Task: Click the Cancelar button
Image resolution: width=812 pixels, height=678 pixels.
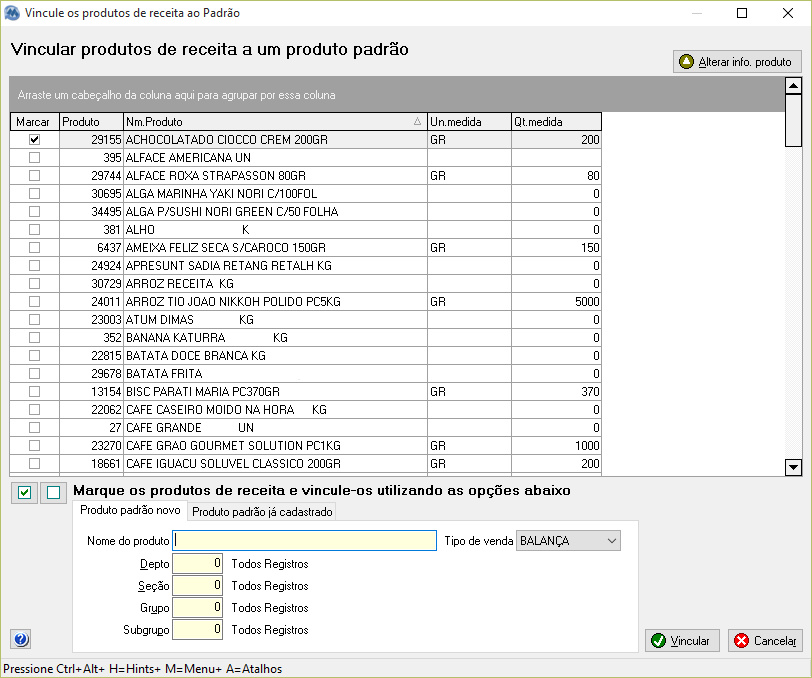Action: (x=765, y=641)
